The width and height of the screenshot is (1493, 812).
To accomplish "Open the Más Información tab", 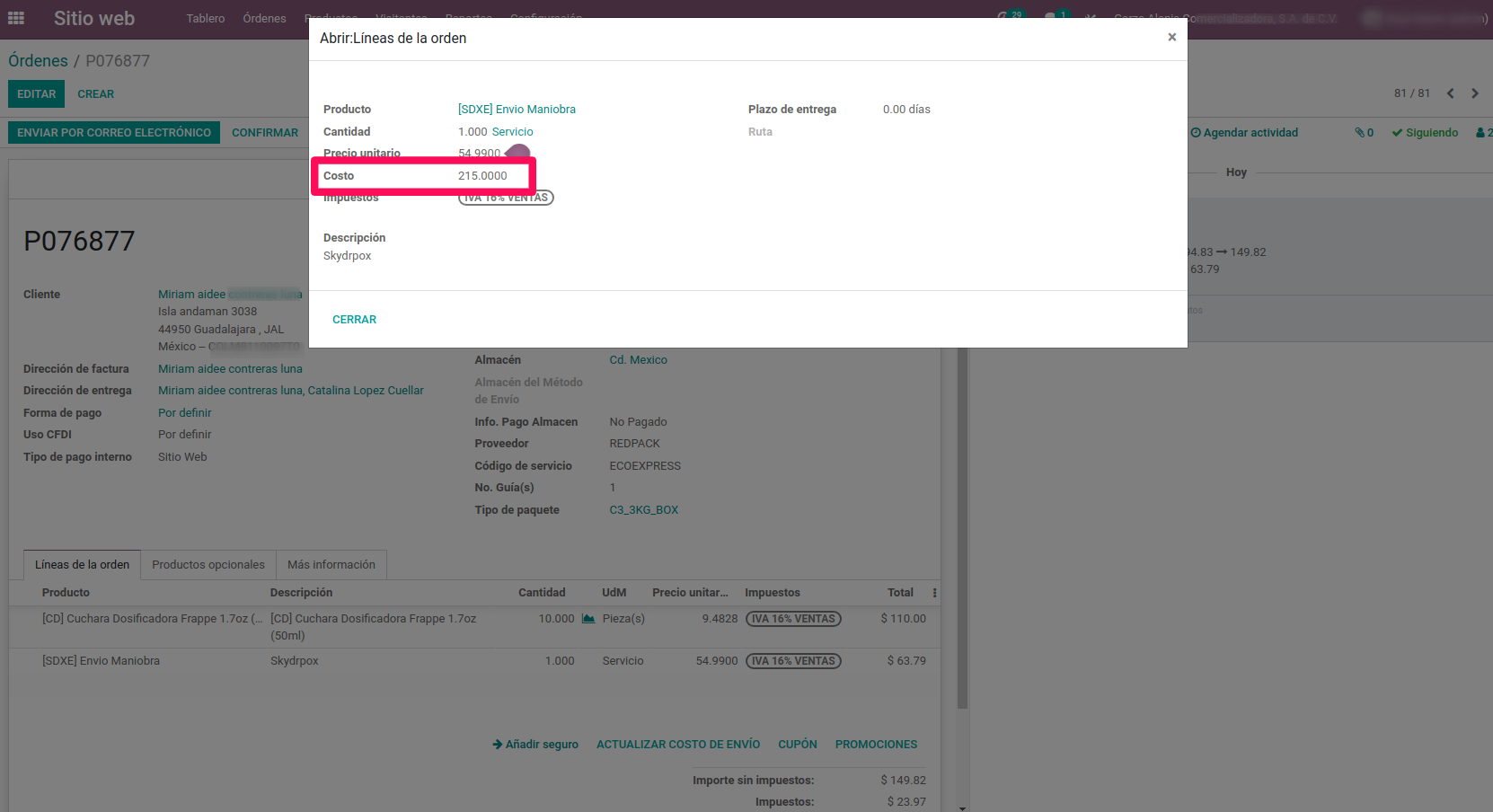I will point(331,565).
